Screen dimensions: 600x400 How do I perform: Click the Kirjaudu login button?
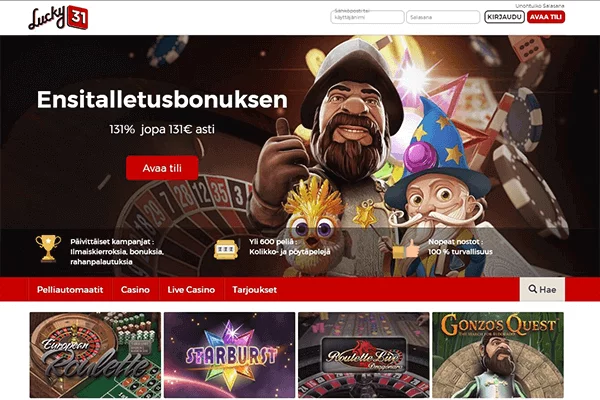point(504,17)
